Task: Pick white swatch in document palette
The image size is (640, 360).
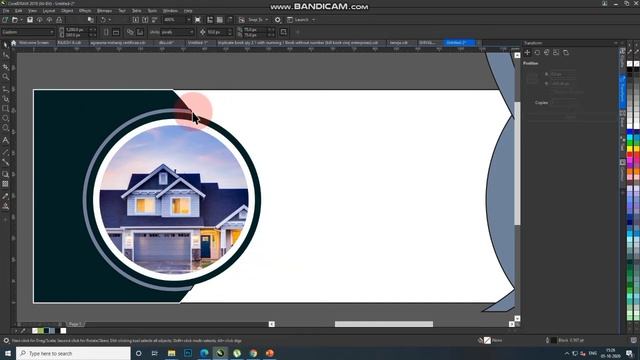Action: coord(63,331)
